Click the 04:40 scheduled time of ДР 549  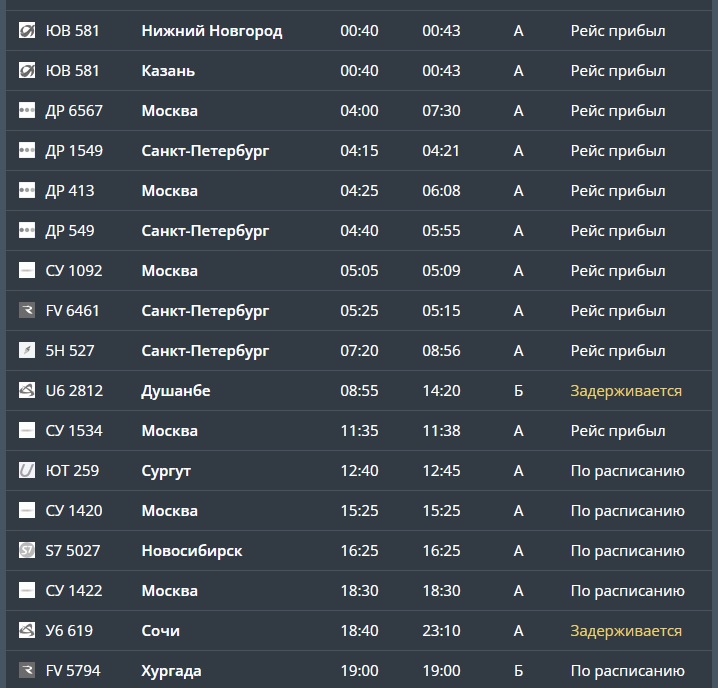click(x=359, y=231)
